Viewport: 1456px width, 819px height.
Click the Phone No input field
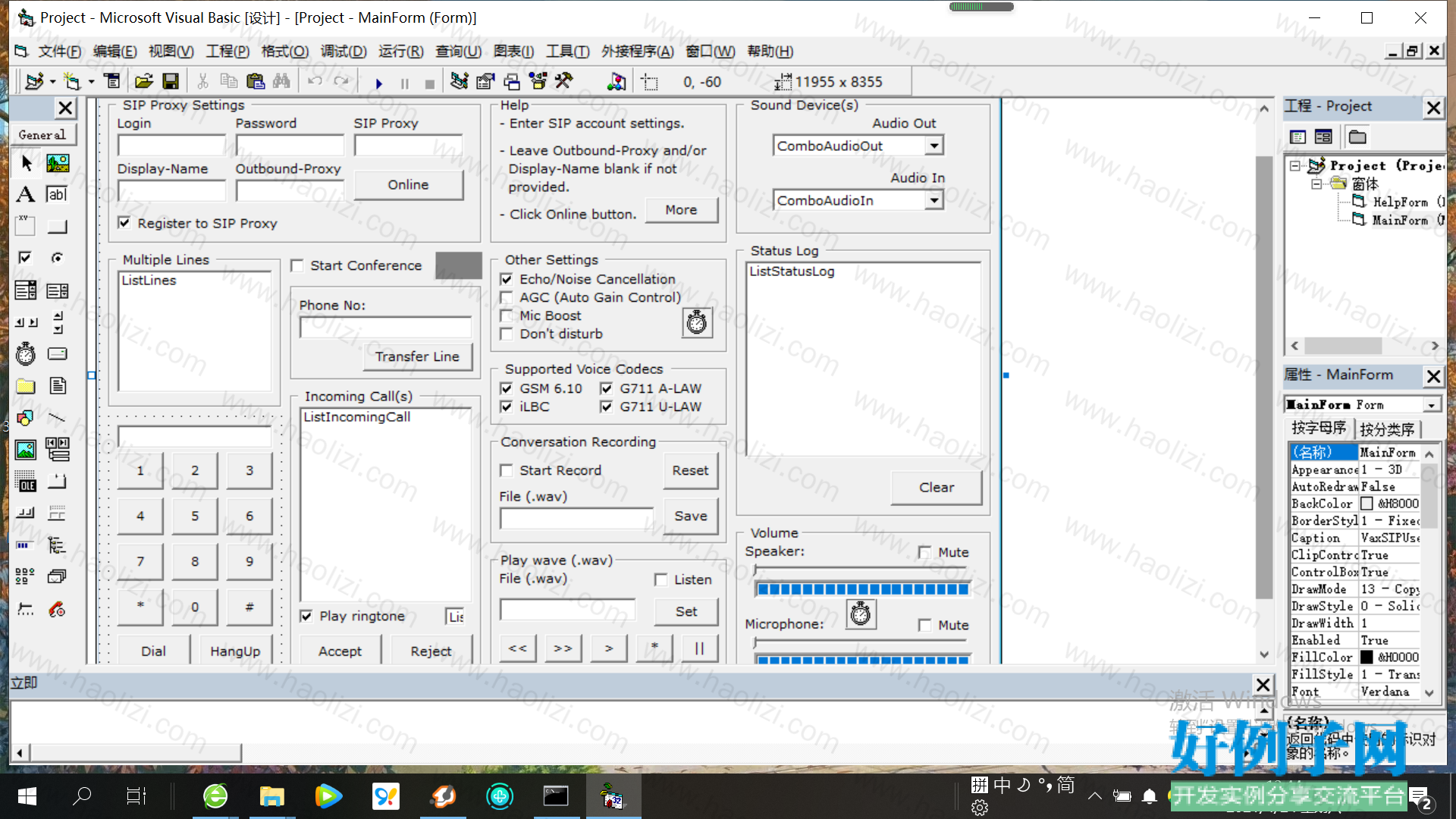click(385, 327)
